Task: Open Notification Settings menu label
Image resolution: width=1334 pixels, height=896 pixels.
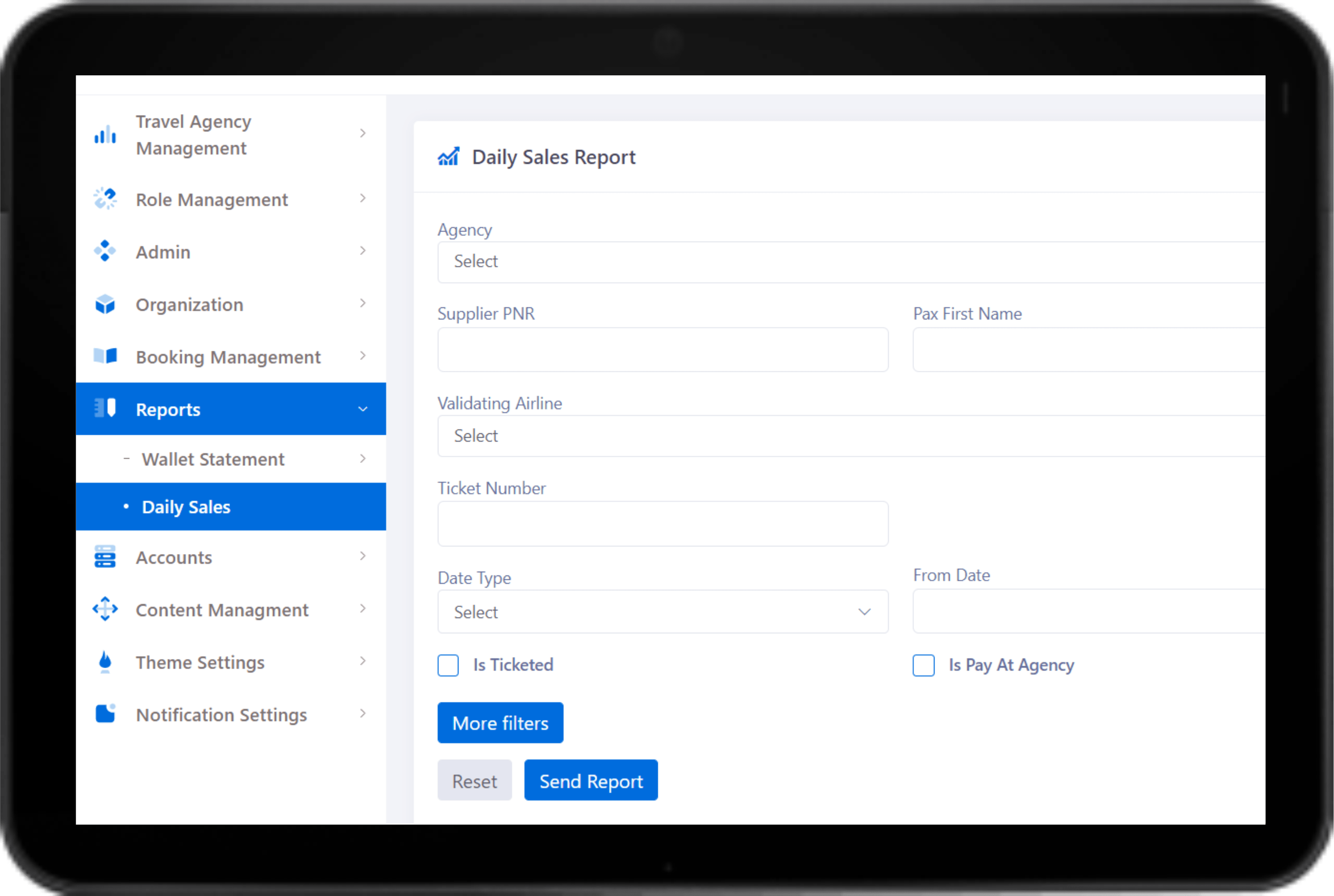Action: tap(222, 715)
